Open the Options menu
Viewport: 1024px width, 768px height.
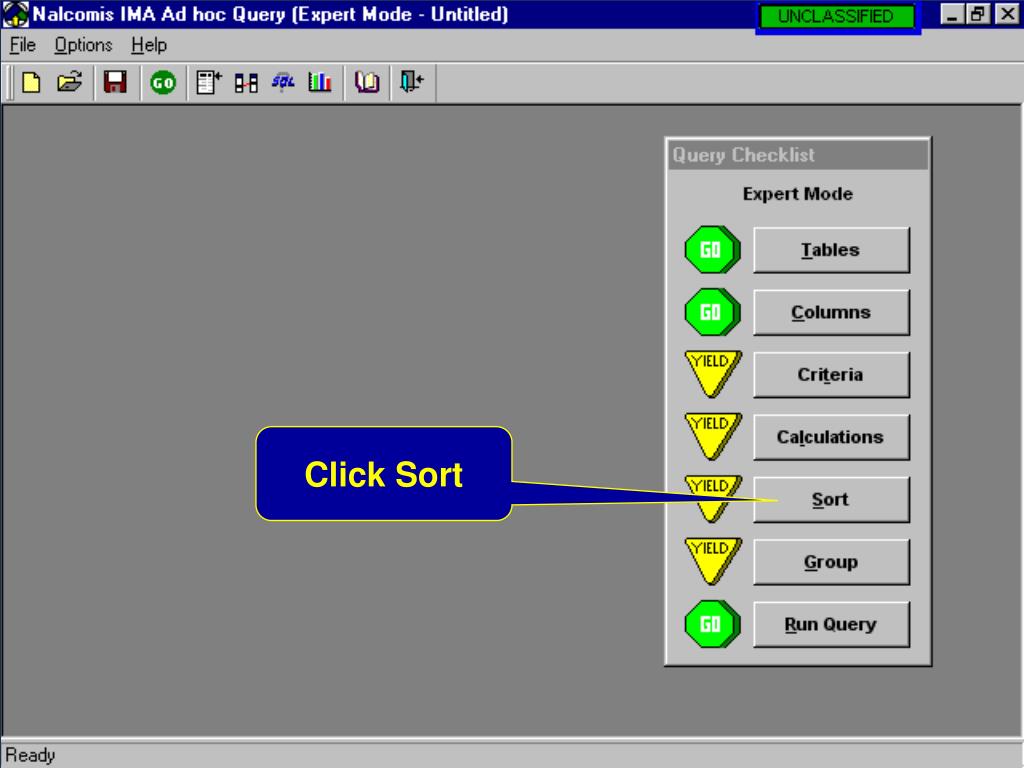[83, 45]
